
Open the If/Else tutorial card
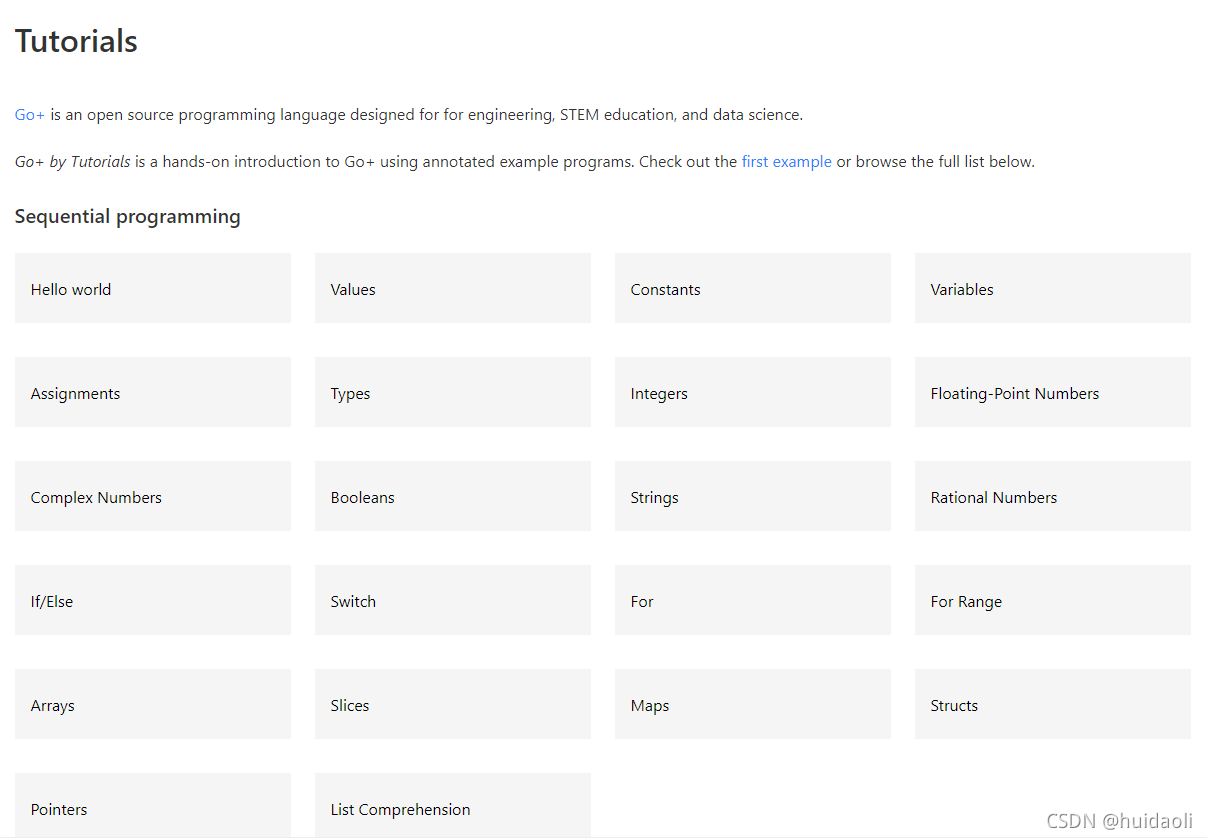153,600
